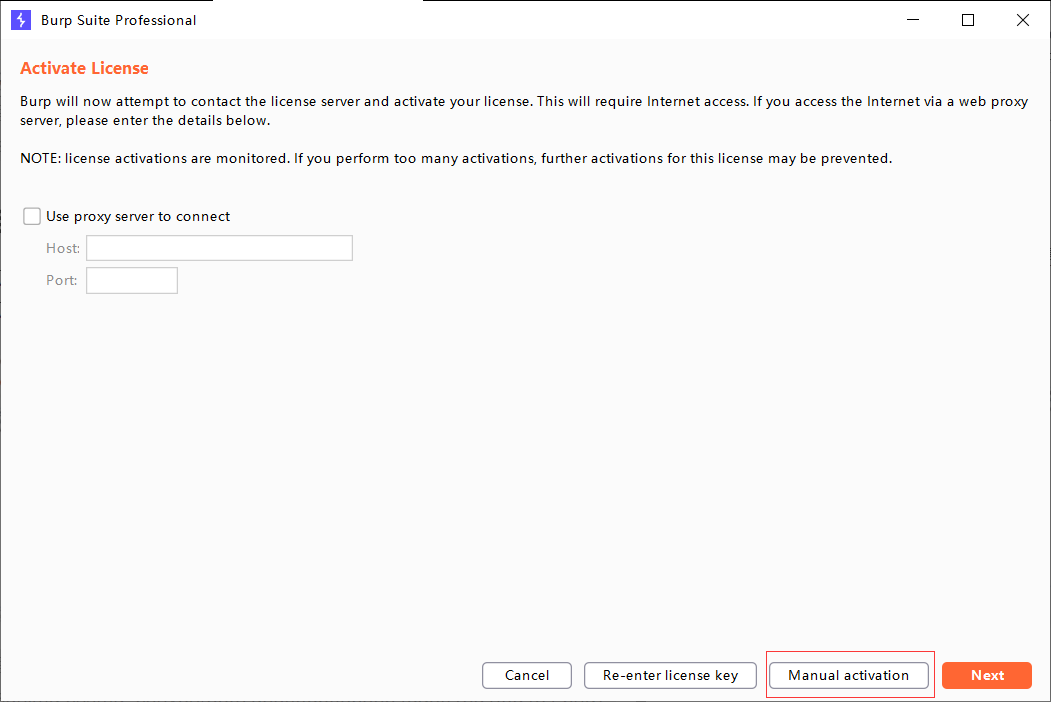Focus the proxy Port input field
The width and height of the screenshot is (1051, 702).
132,280
